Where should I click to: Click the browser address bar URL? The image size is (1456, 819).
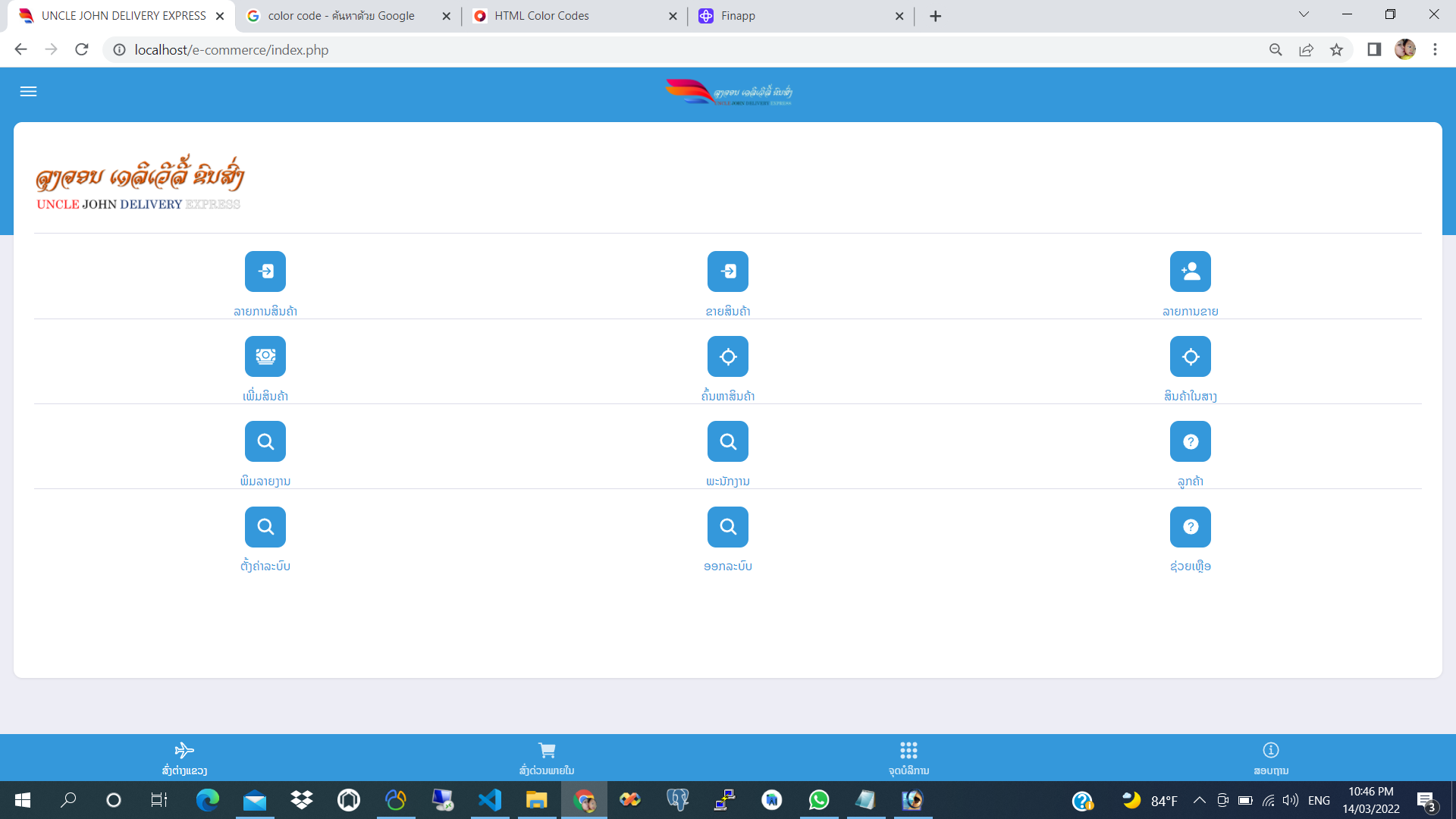[231, 50]
